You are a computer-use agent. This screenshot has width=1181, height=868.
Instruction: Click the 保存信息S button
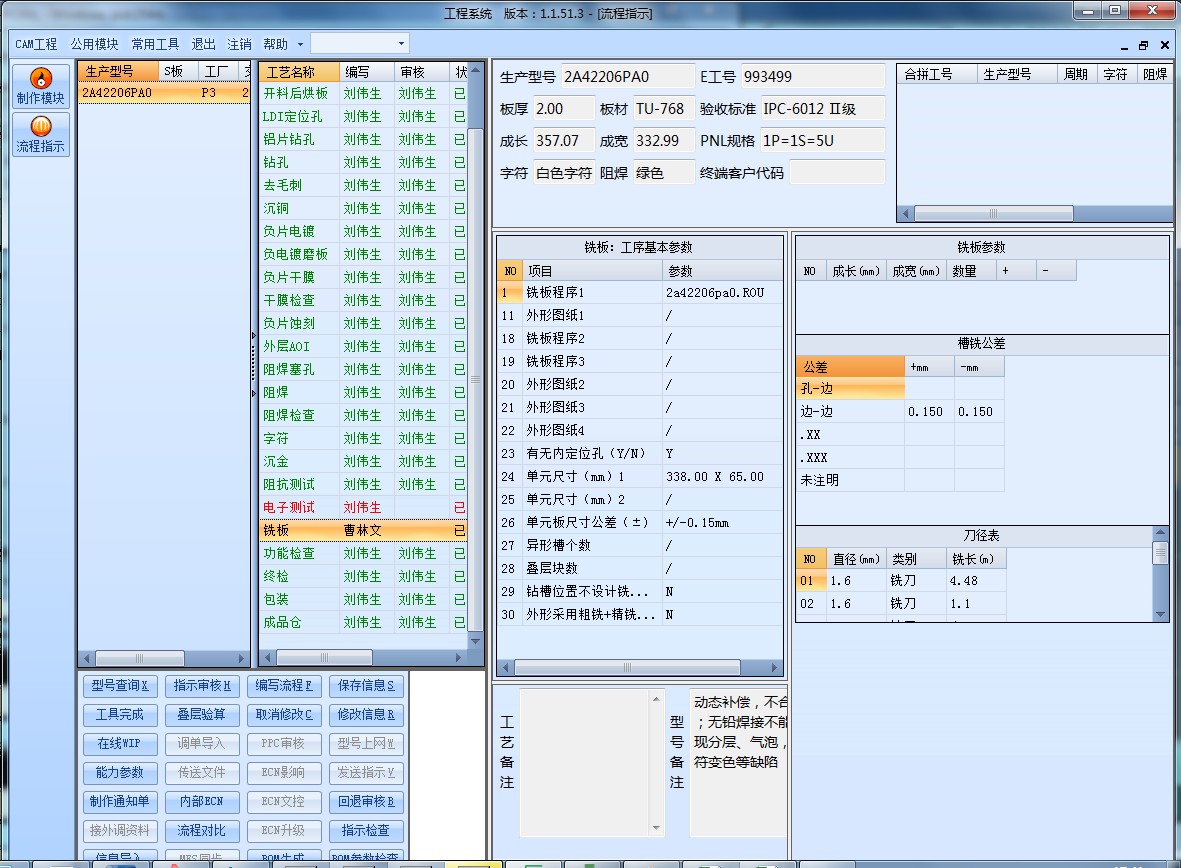click(366, 686)
